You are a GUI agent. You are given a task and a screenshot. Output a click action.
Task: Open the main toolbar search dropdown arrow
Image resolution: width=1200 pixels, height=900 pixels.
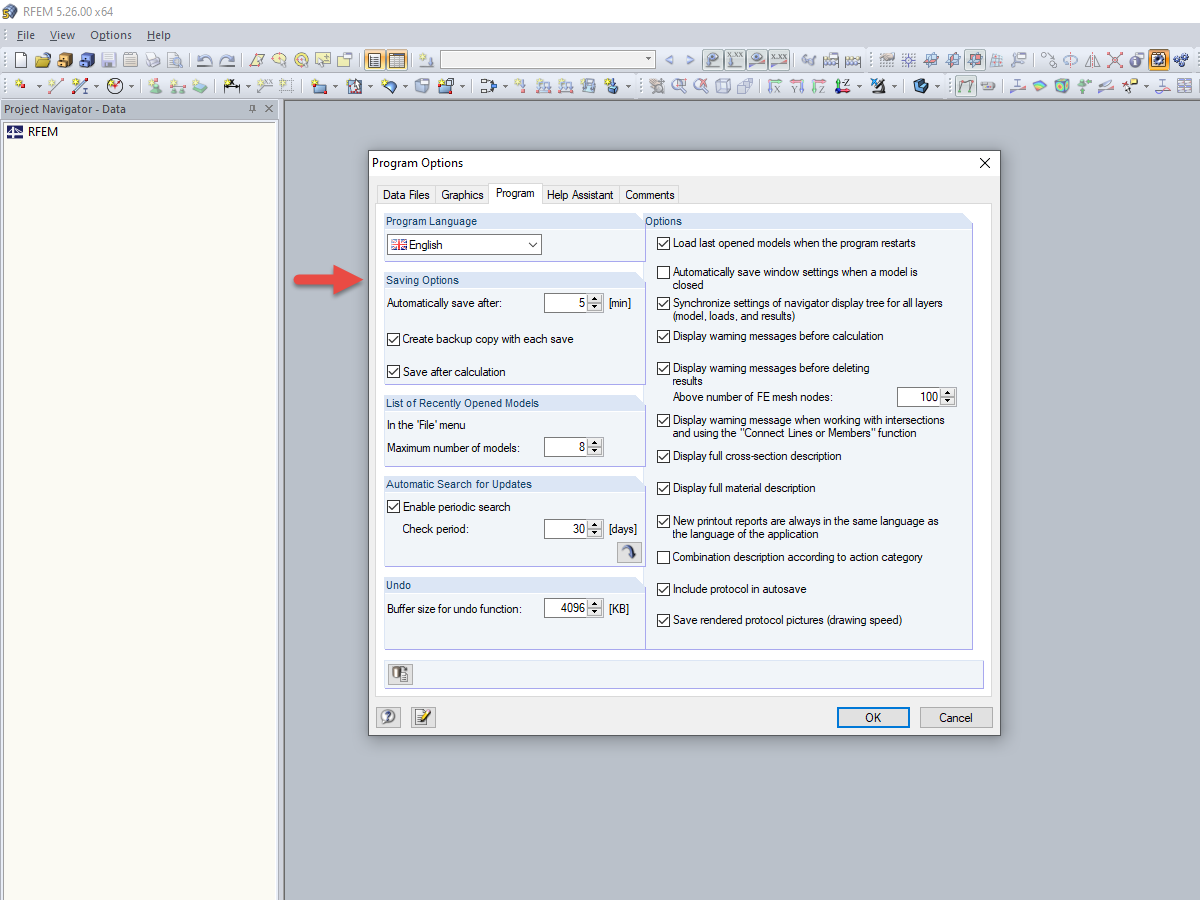pyautogui.click(x=648, y=59)
